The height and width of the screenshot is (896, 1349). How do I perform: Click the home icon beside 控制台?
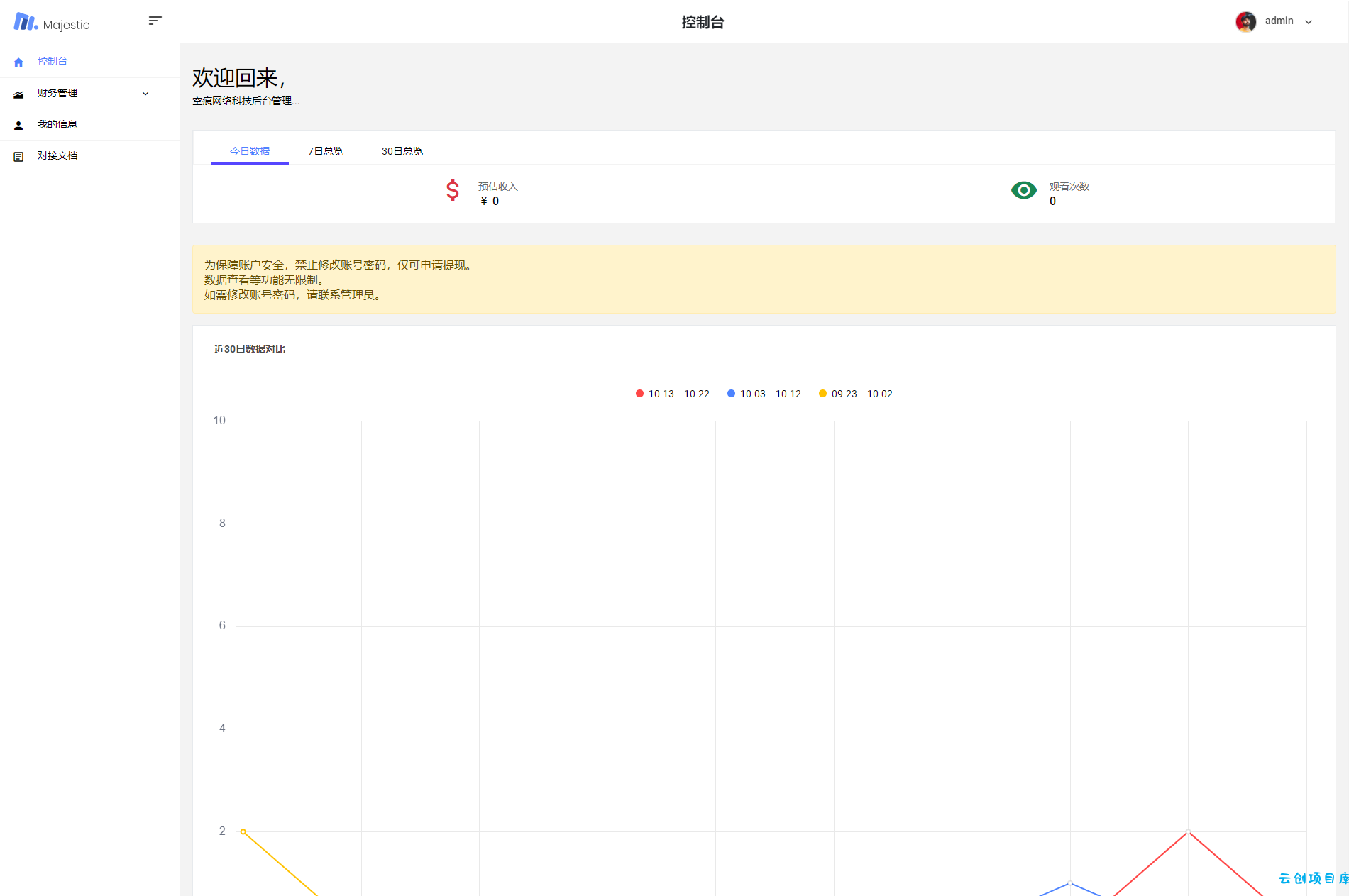point(18,62)
